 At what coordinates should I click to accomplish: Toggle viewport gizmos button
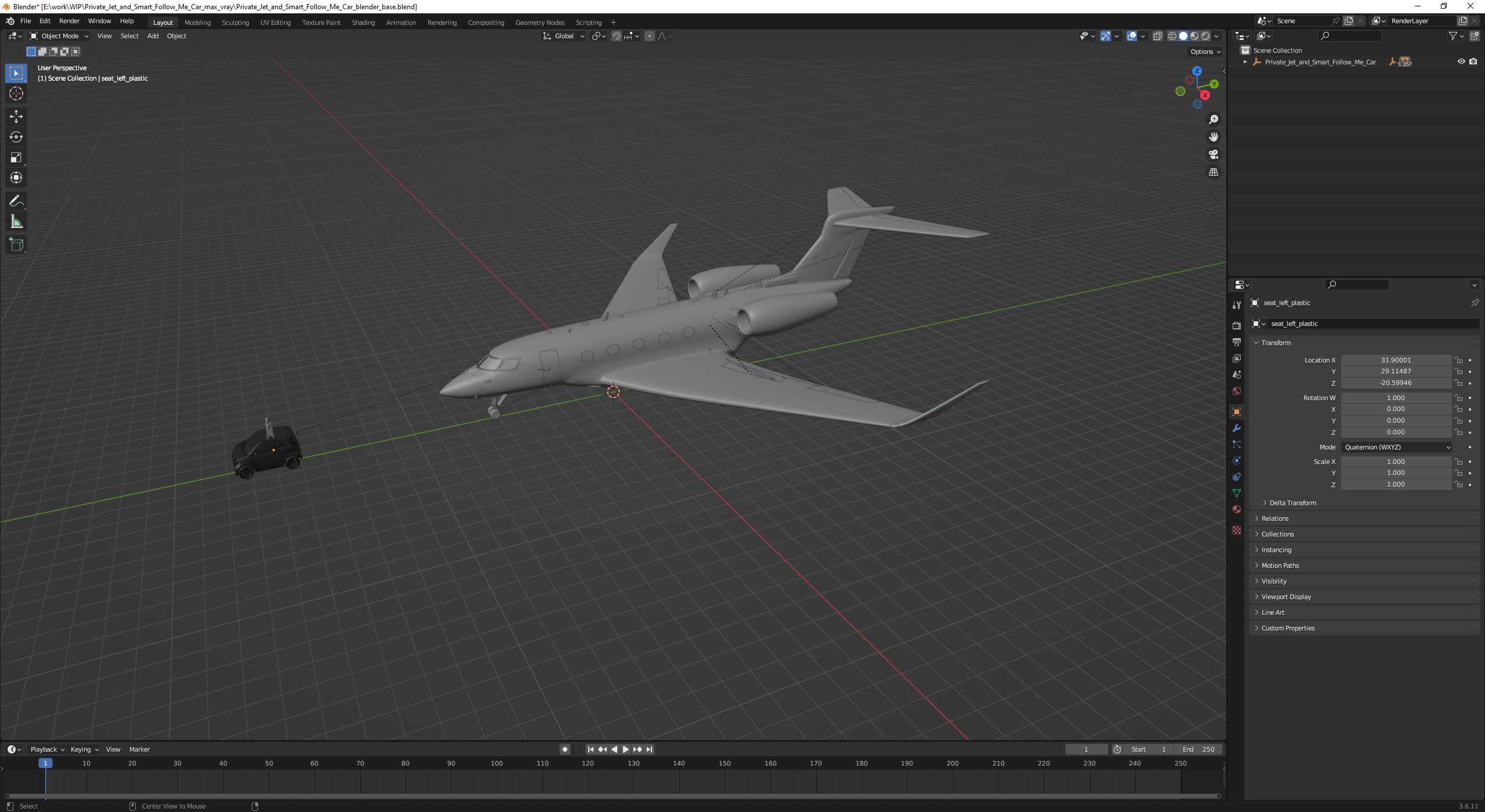[1106, 36]
